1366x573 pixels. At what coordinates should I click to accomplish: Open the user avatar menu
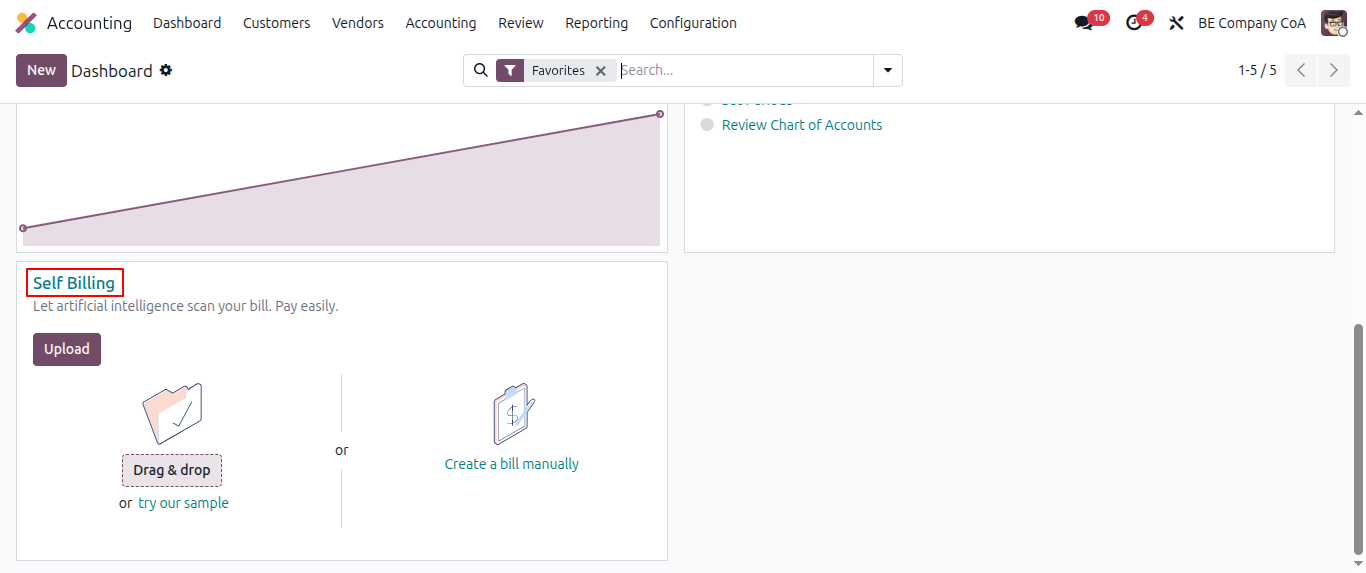pos(1334,23)
